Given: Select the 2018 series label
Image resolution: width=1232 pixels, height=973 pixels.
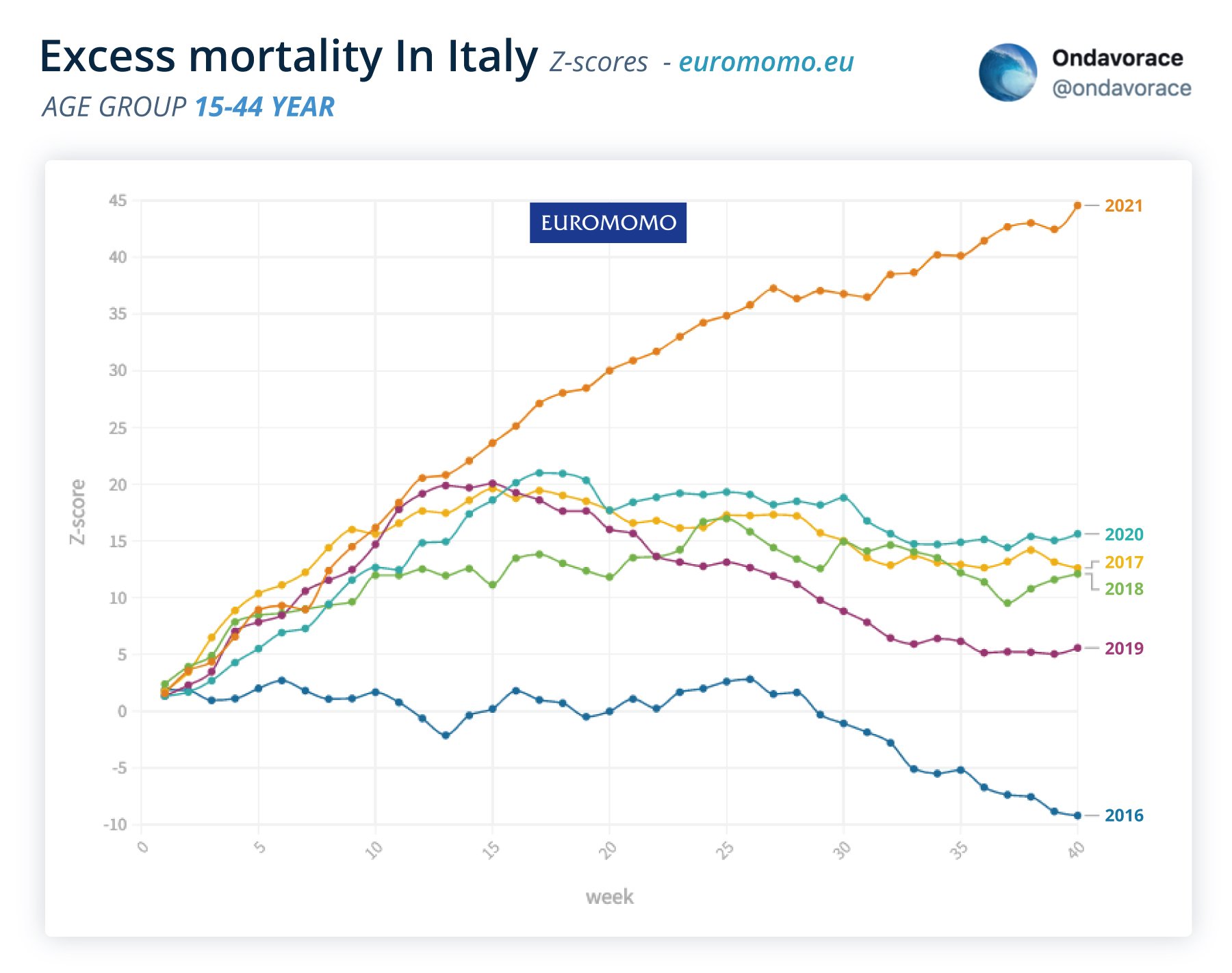Looking at the screenshot, I should pos(1123,589).
